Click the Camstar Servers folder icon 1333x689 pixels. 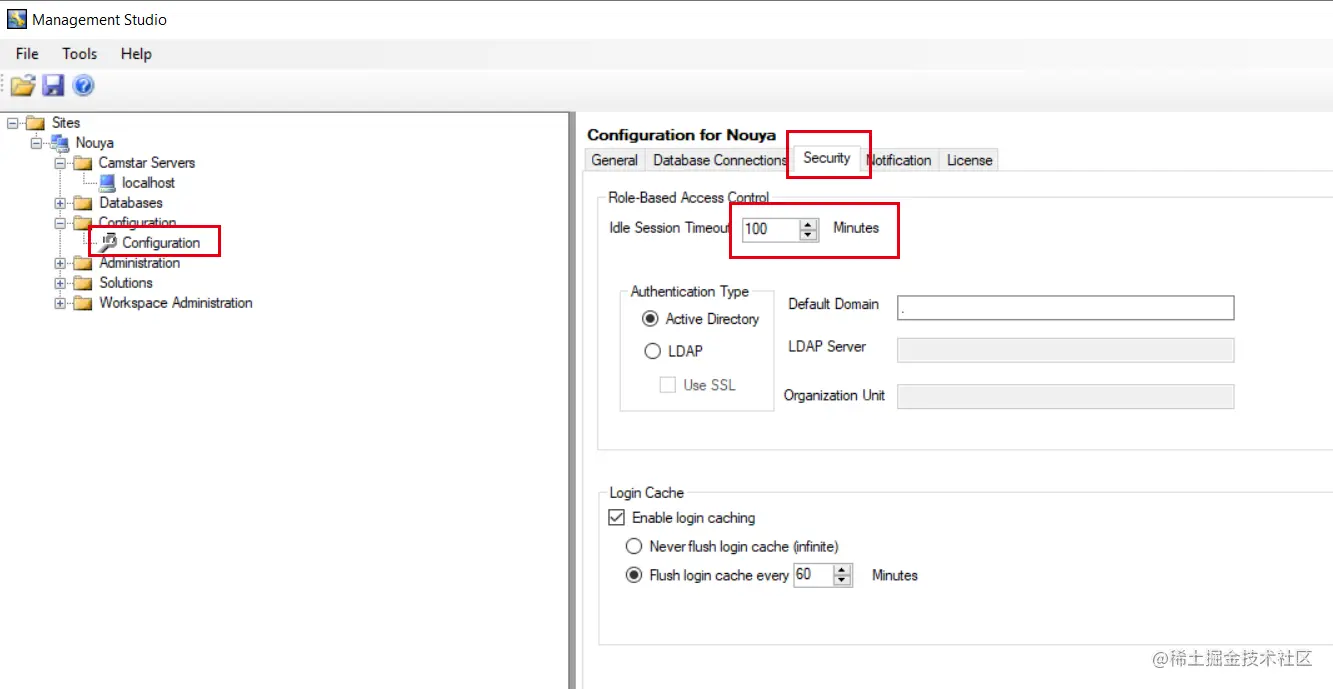pos(83,163)
